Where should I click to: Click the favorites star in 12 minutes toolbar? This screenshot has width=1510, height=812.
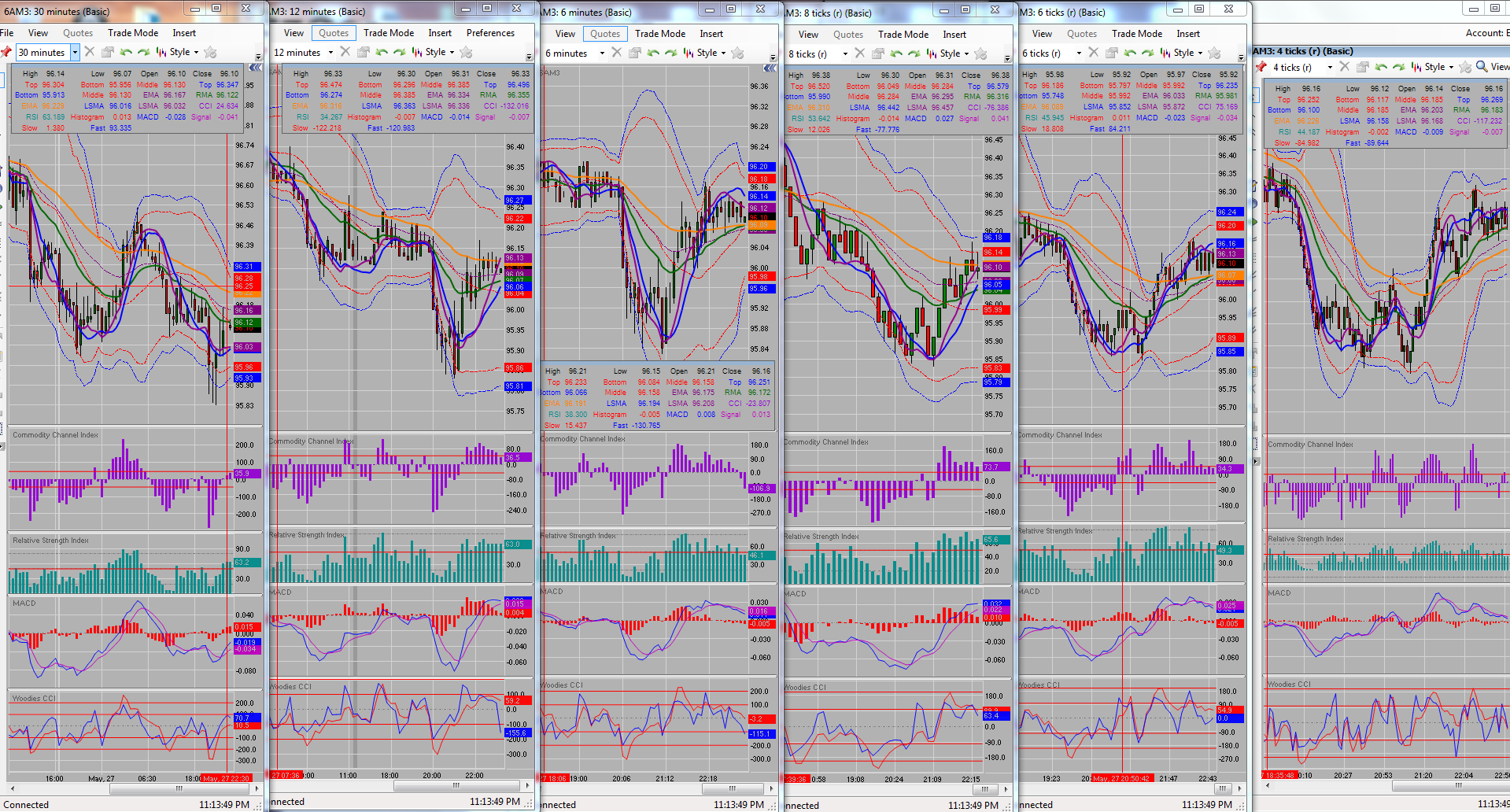(x=466, y=52)
